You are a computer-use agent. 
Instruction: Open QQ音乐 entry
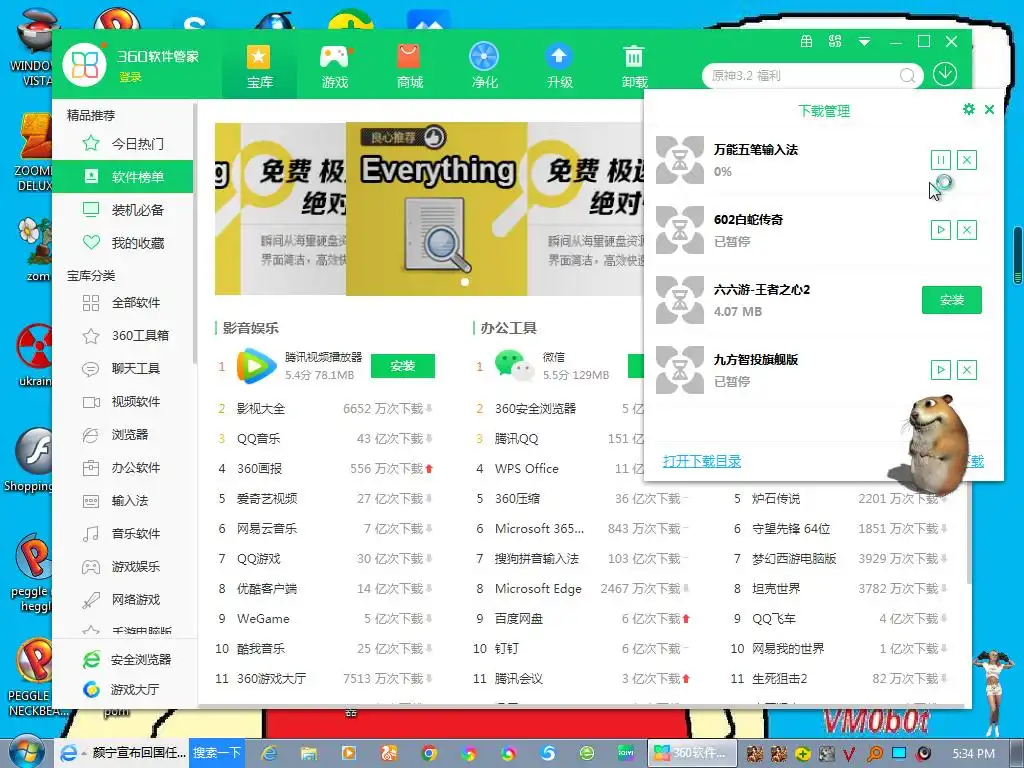click(259, 439)
